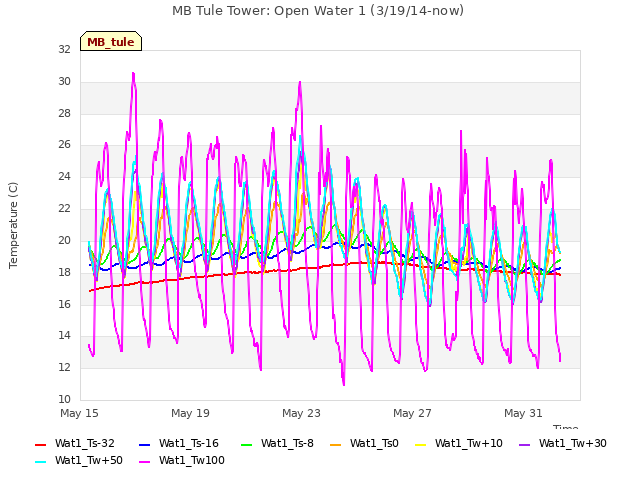The height and width of the screenshot is (480, 640).
Task: Click the 14 y-axis tick label
Action: pyautogui.click(x=64, y=336)
